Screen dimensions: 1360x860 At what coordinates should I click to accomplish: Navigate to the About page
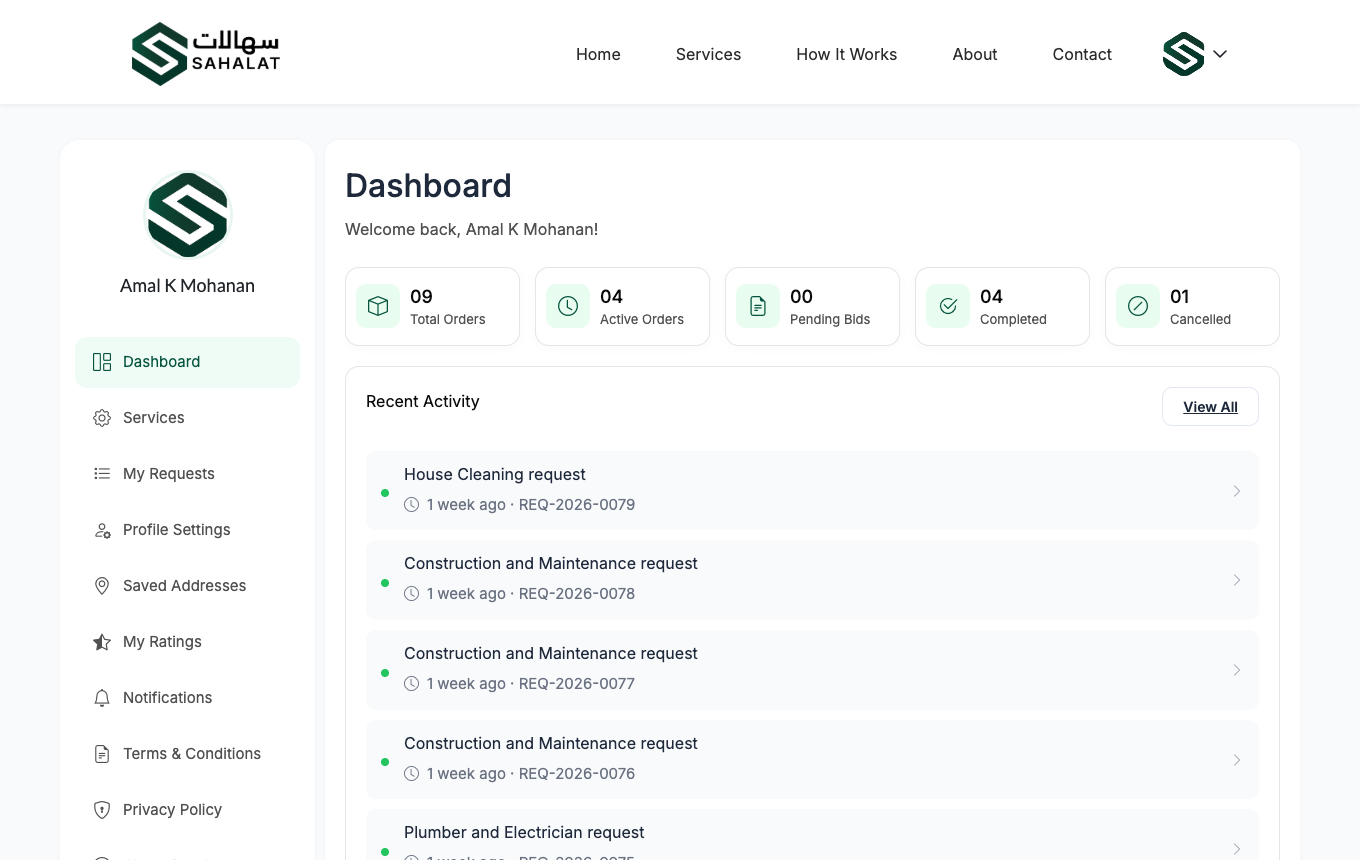point(975,54)
